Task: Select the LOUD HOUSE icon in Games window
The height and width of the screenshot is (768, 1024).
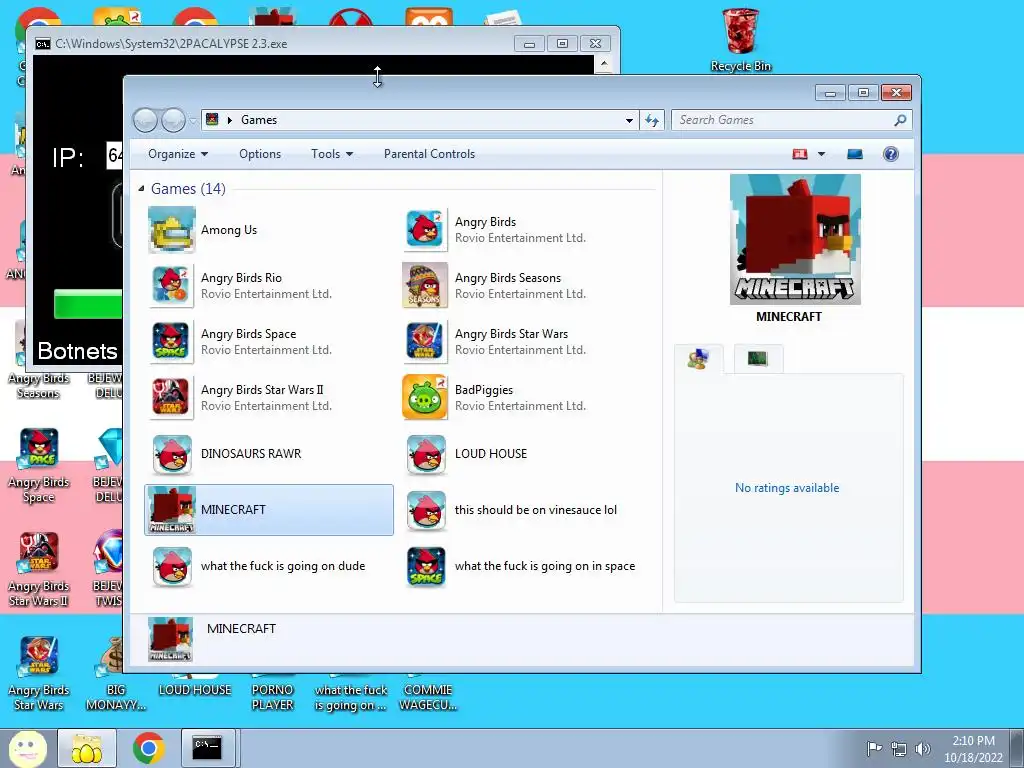Action: (425, 454)
